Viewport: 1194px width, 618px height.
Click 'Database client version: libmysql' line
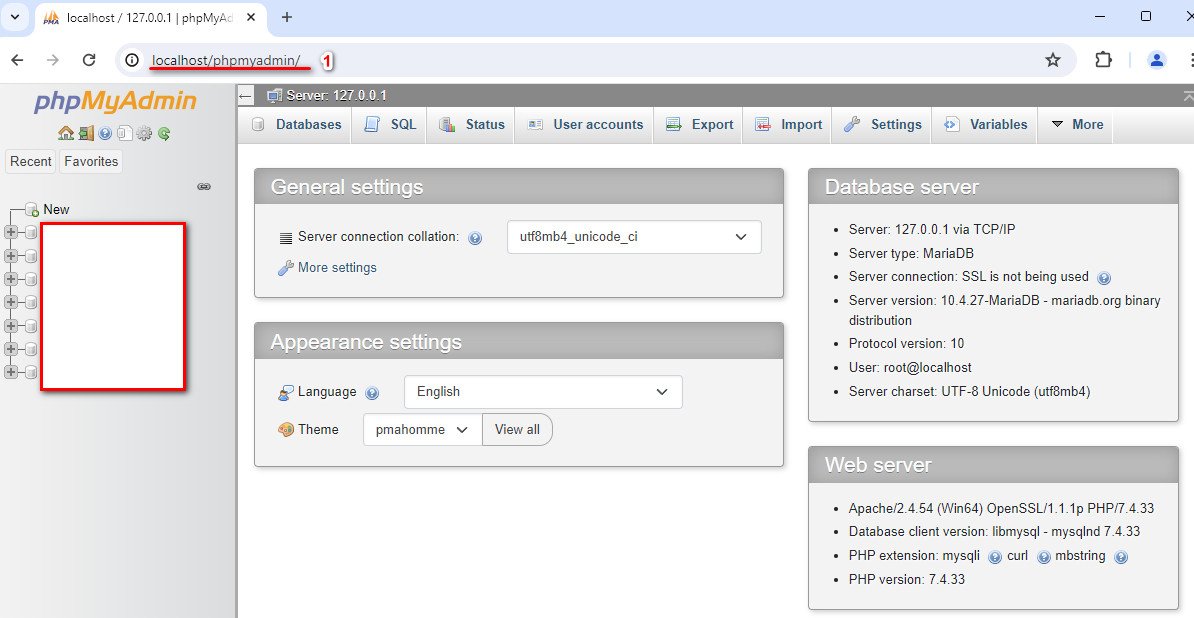pos(994,531)
